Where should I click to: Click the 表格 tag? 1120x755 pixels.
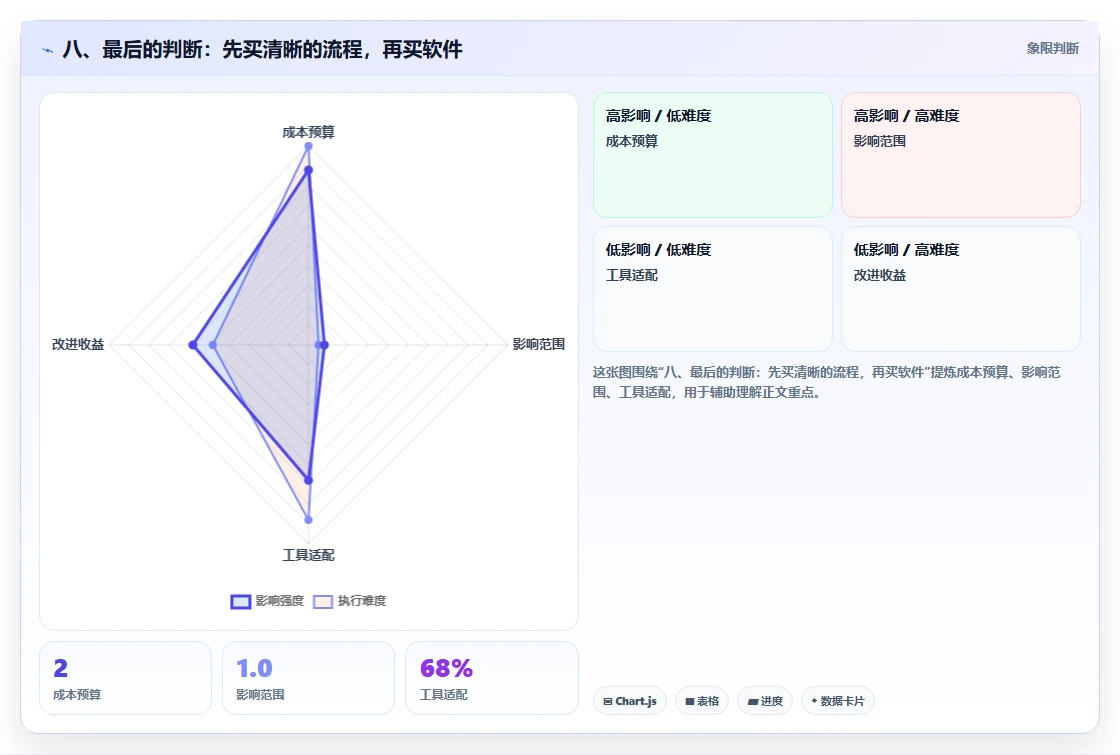[x=701, y=701]
